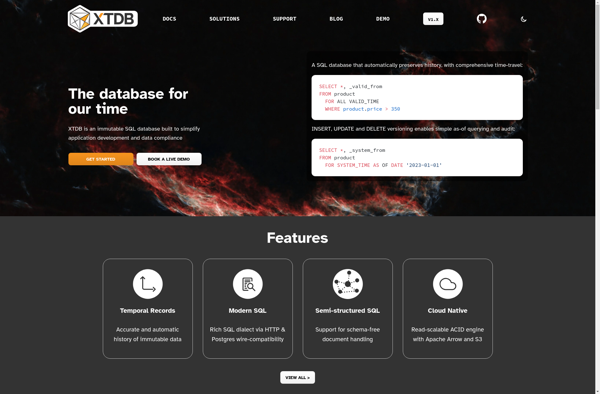This screenshot has width=600, height=394.
Task: Click Book a Live Demo button
Action: 169,159
